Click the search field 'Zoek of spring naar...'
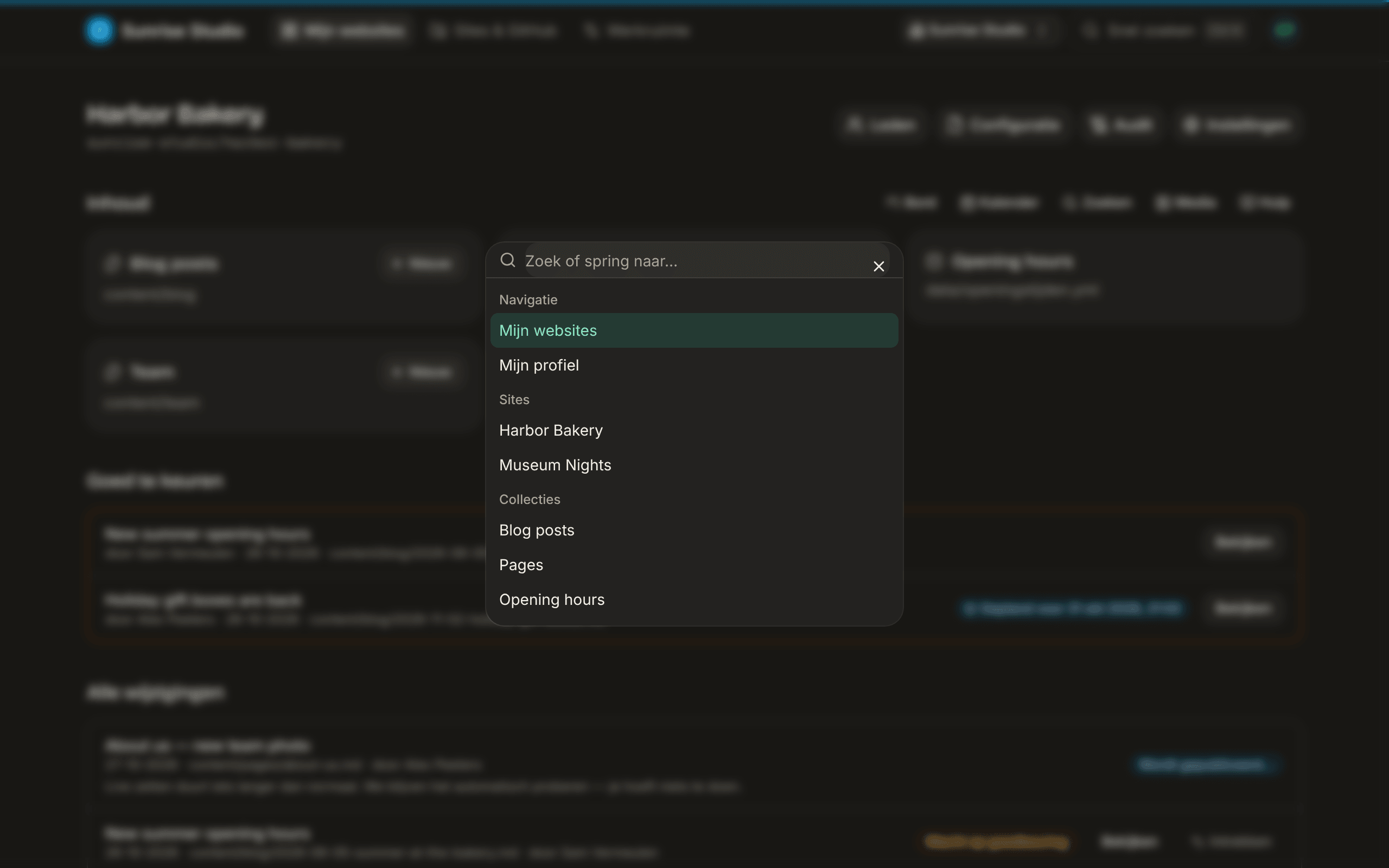 point(706,260)
